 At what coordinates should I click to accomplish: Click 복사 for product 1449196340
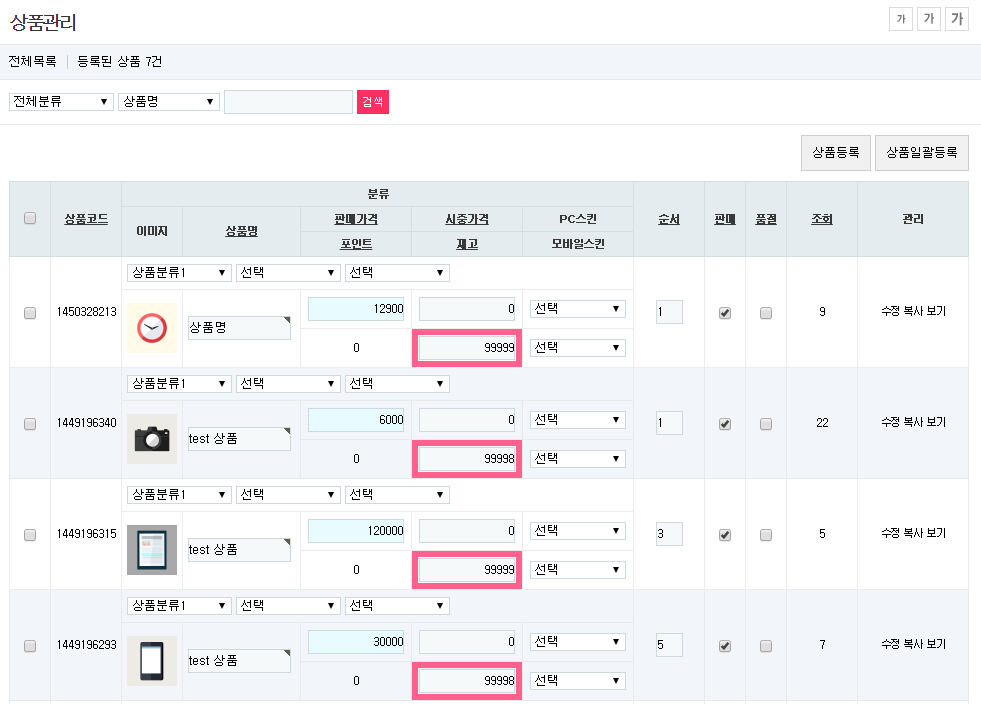coord(913,422)
